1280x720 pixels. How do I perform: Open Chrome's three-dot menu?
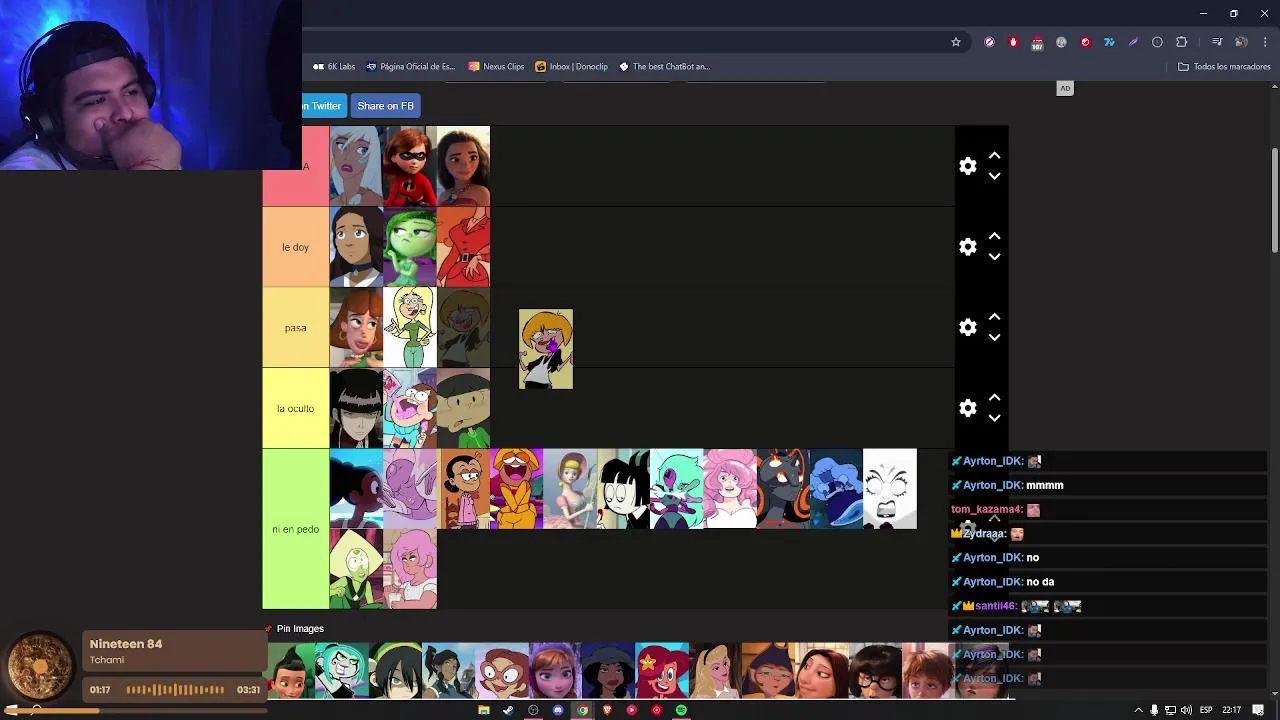1265,42
